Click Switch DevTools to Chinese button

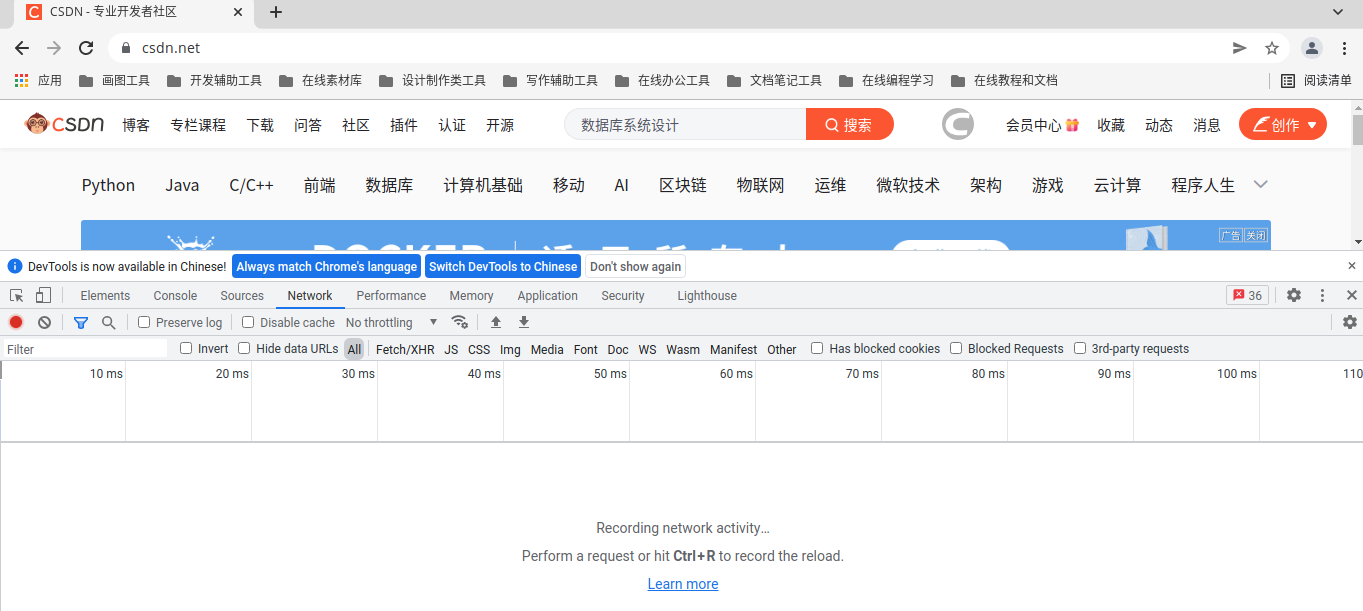503,266
